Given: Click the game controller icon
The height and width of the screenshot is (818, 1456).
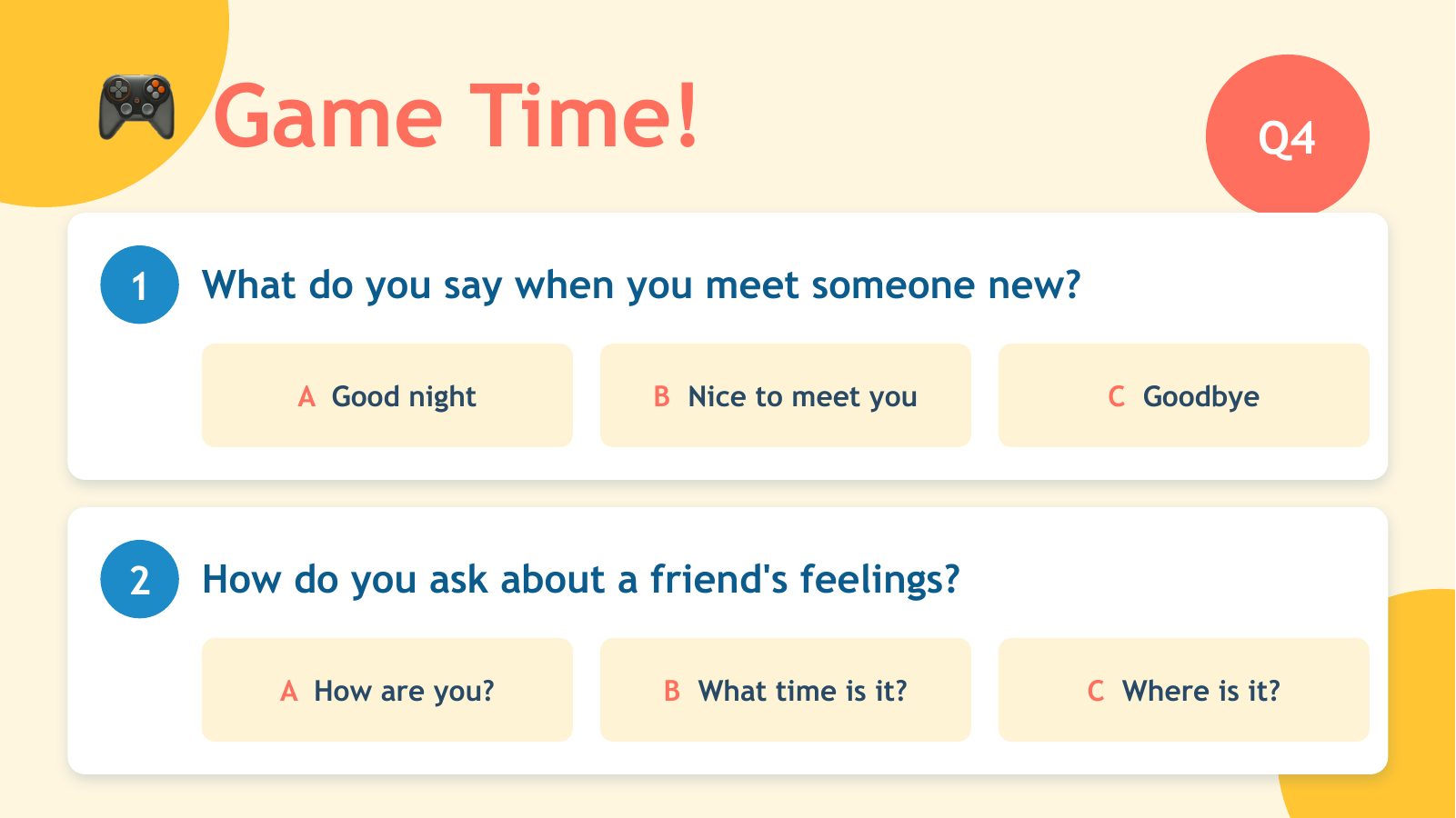Looking at the screenshot, I should coord(136,107).
